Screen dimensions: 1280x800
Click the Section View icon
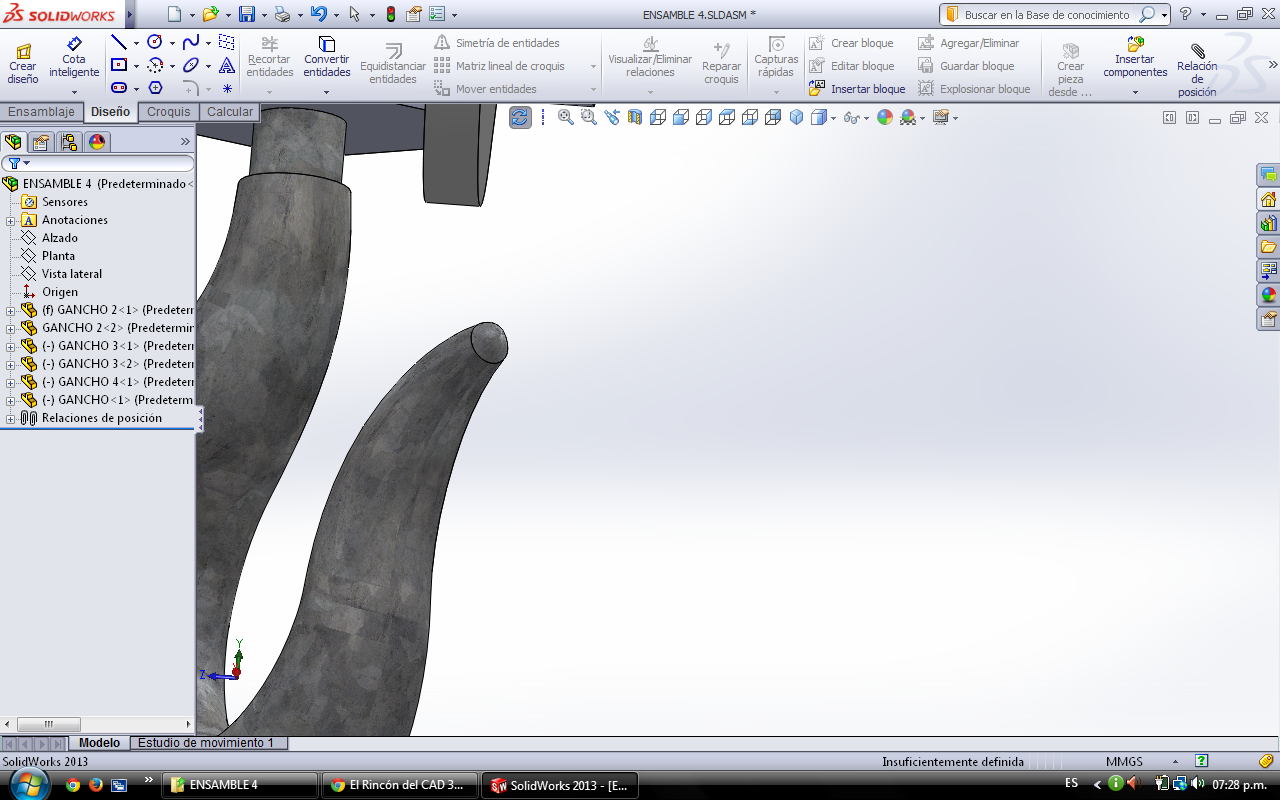coord(635,117)
